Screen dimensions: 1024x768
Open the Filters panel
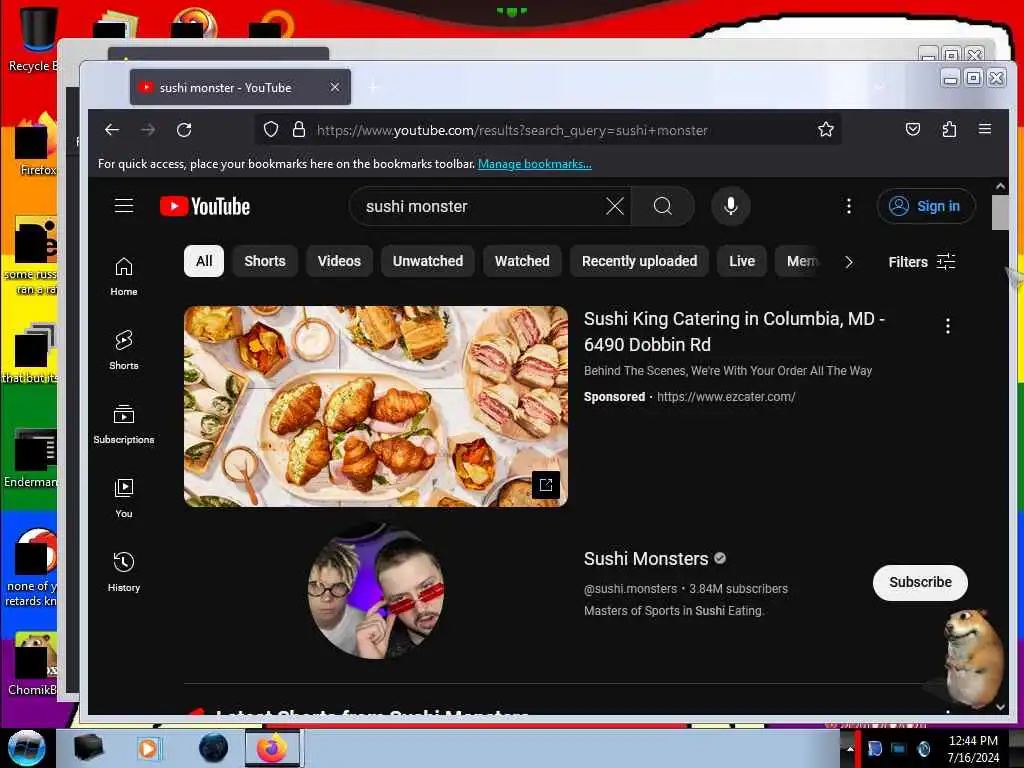tap(921, 262)
